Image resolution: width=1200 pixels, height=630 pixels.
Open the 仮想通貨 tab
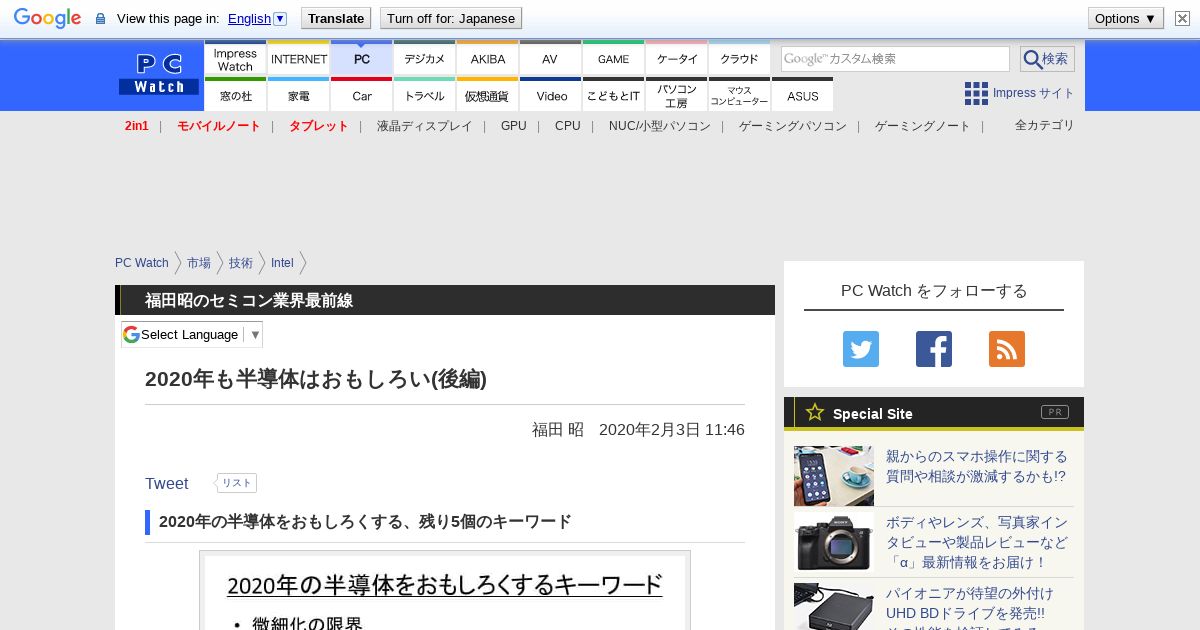tap(487, 95)
